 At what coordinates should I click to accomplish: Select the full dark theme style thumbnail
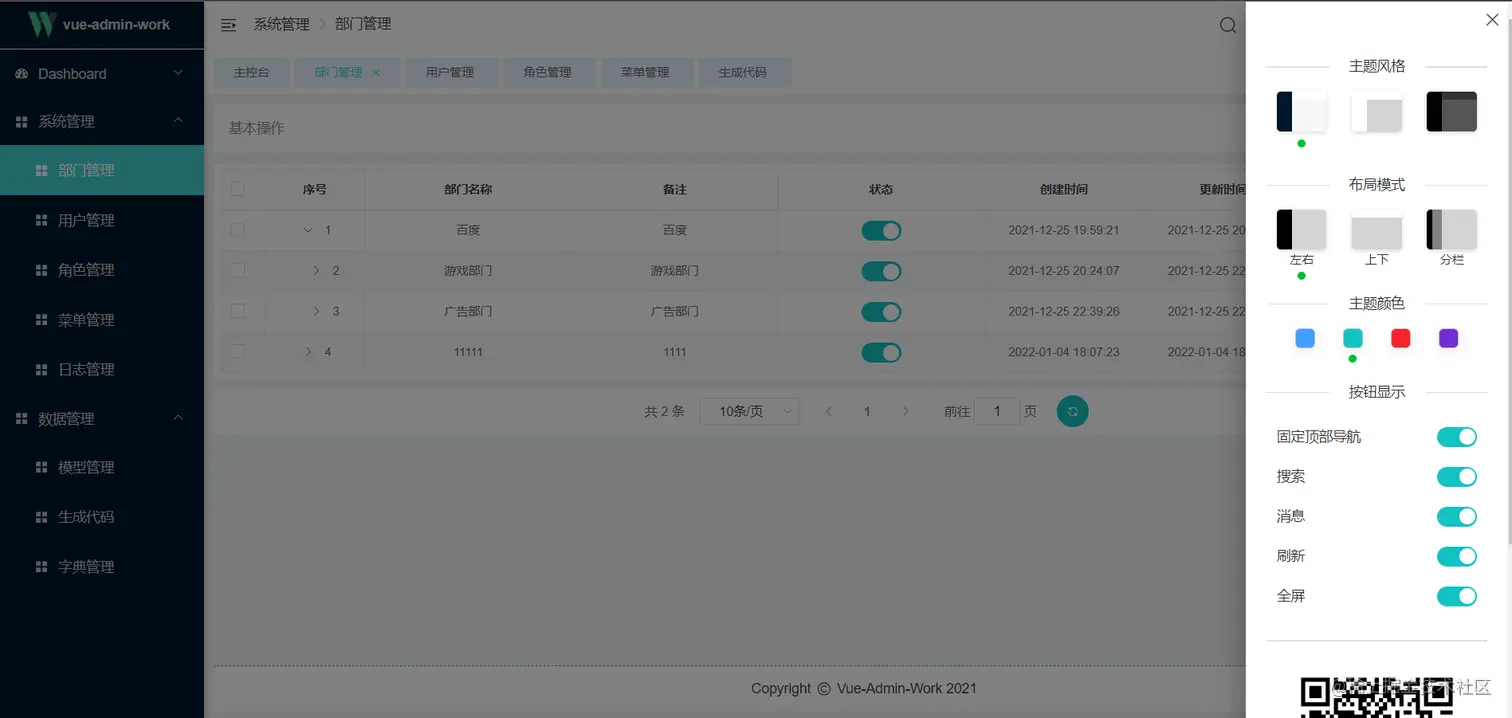pos(1452,111)
